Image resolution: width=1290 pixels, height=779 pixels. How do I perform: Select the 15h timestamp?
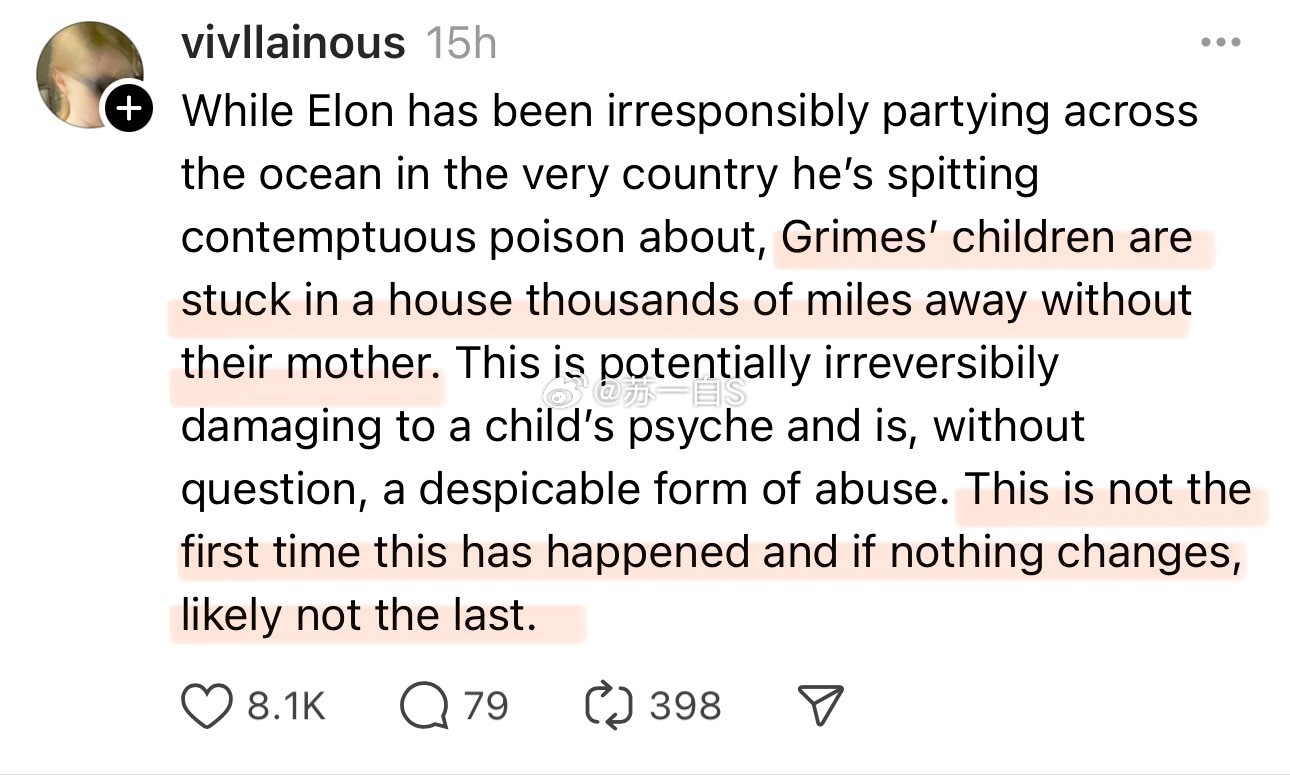460,43
